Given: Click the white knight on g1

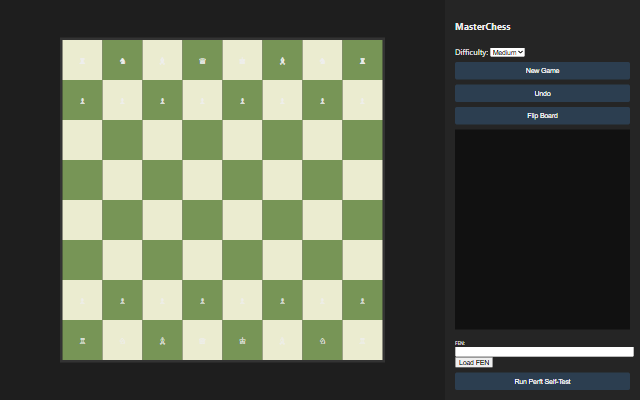Looking at the screenshot, I should pyautogui.click(x=322, y=340).
